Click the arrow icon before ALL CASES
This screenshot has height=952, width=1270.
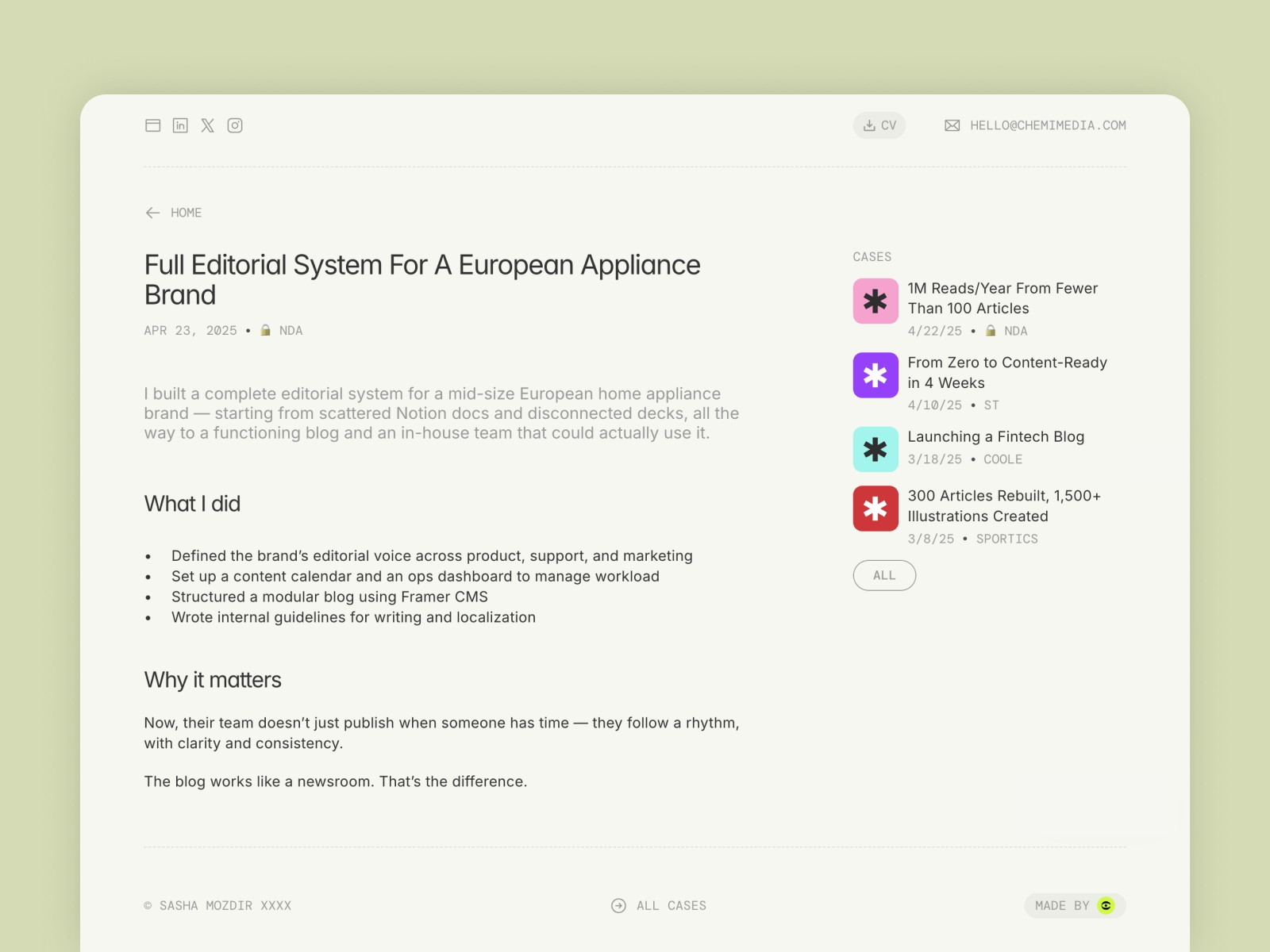click(x=618, y=905)
